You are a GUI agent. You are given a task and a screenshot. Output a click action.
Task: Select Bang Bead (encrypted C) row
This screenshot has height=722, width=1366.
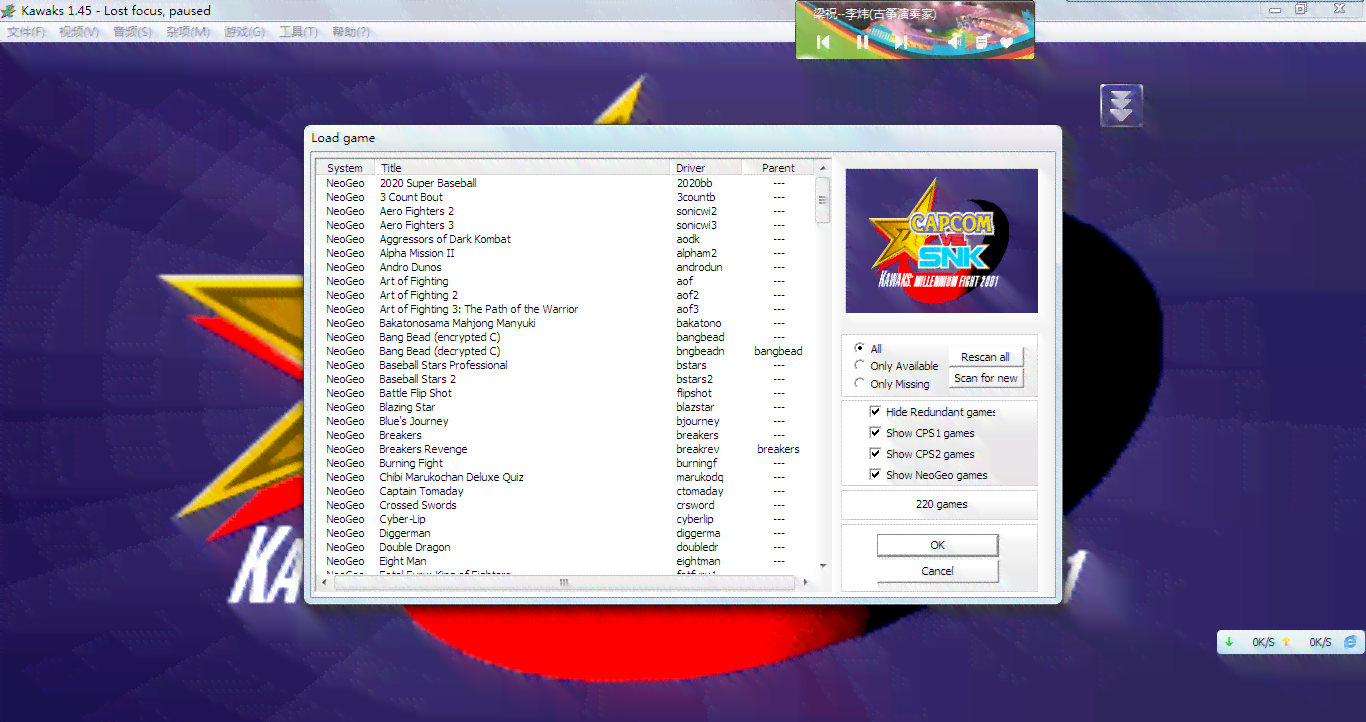pyautogui.click(x=566, y=337)
